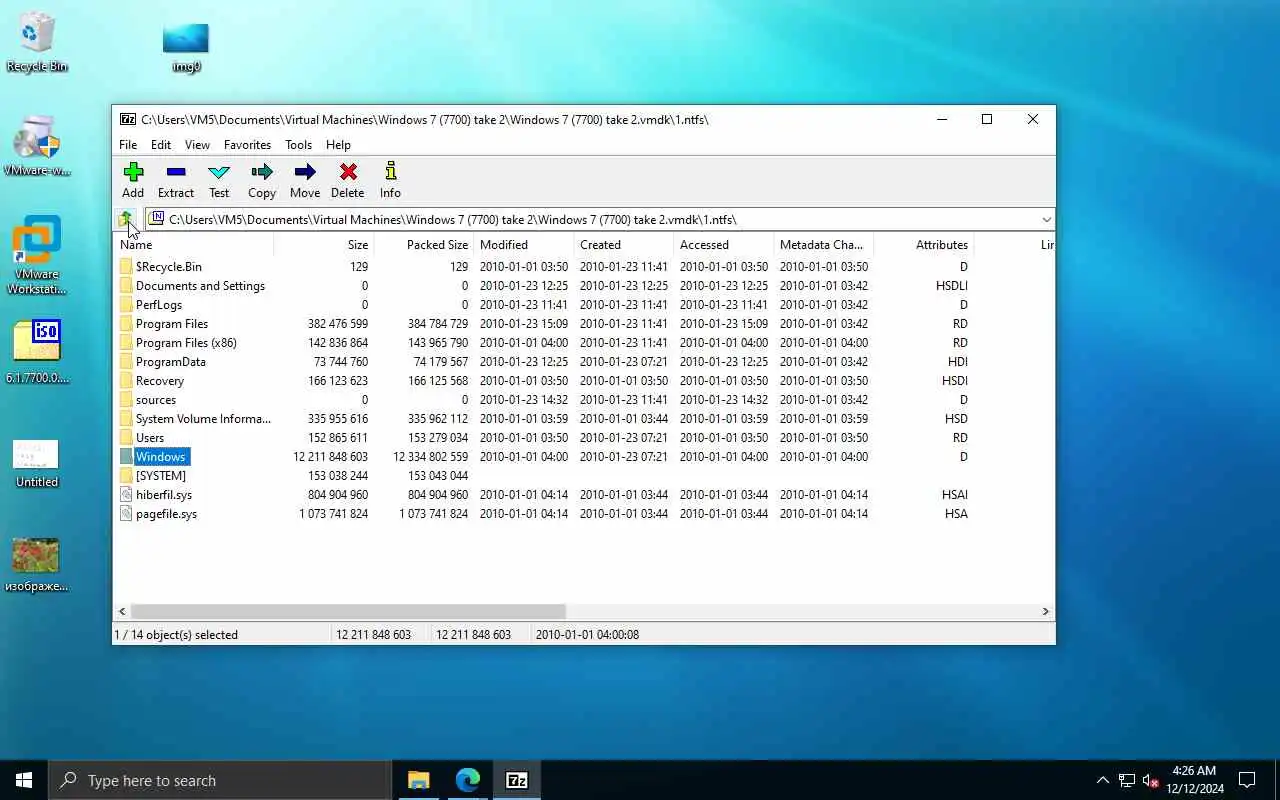Viewport: 1280px width, 800px height.
Task: Select the 6.1.7700.0 ISO desktop file
Action: [x=37, y=351]
